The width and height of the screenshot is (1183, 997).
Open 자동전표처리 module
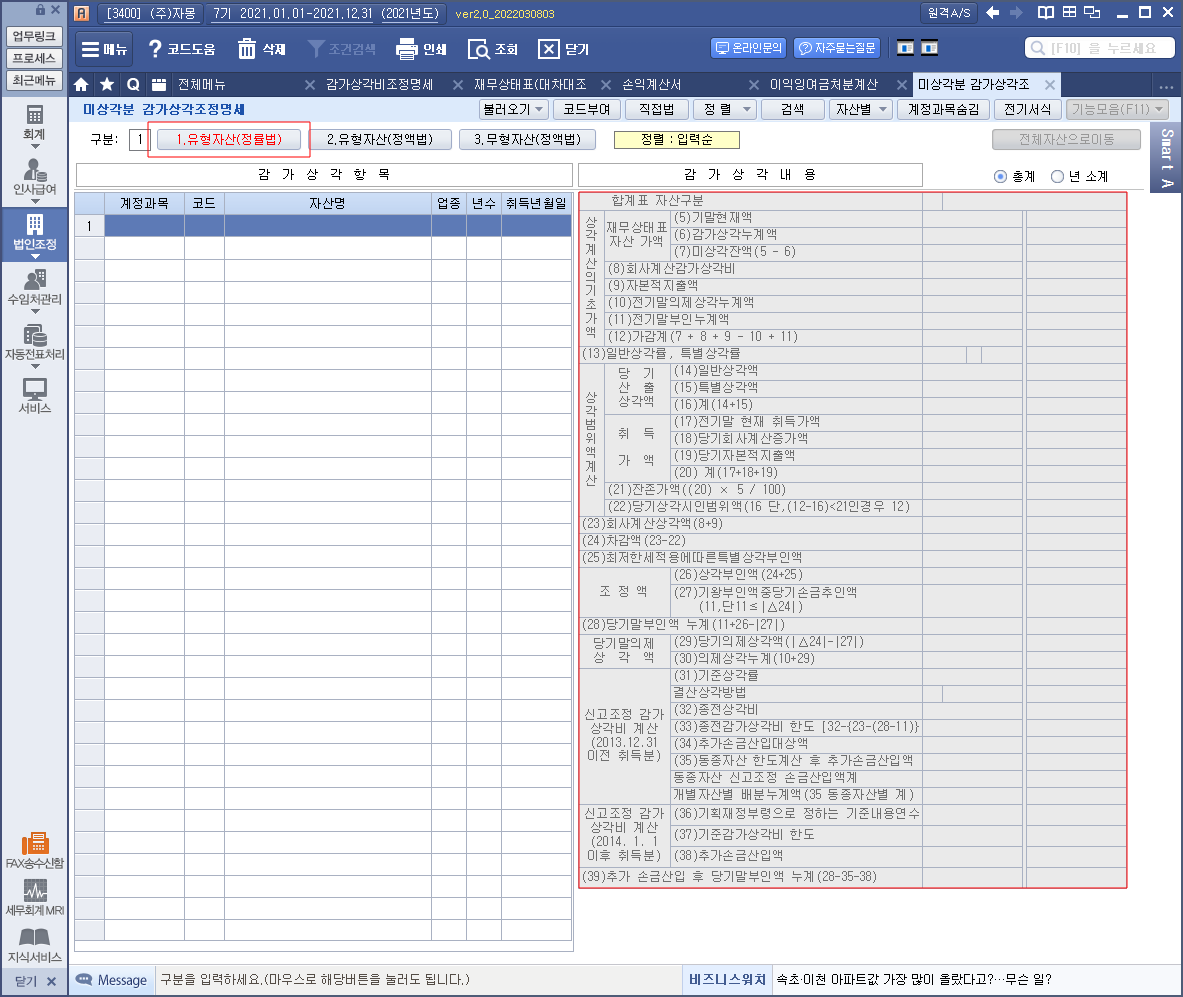[x=34, y=343]
